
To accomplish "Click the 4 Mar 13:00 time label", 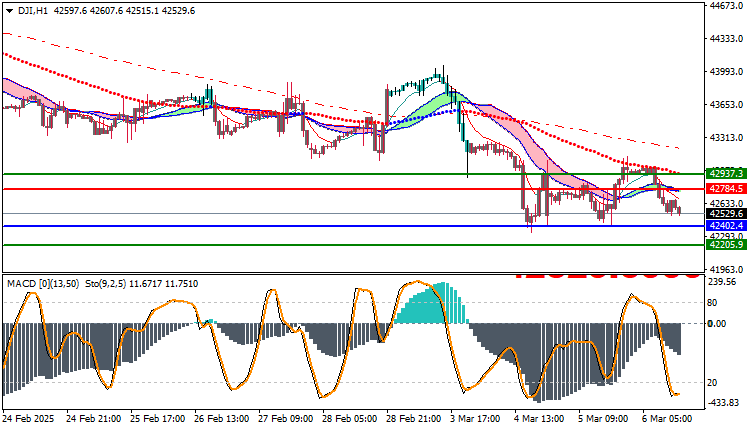I will click(x=540, y=419).
